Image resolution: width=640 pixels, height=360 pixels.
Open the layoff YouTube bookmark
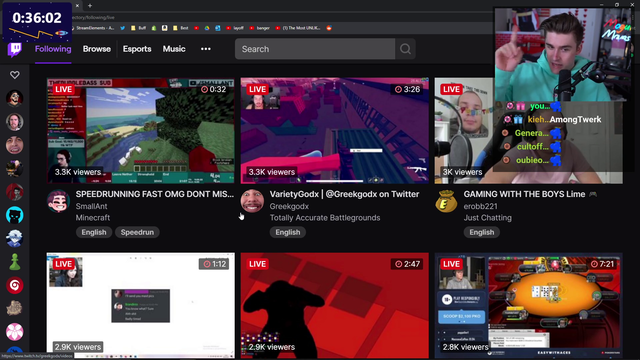(x=235, y=28)
